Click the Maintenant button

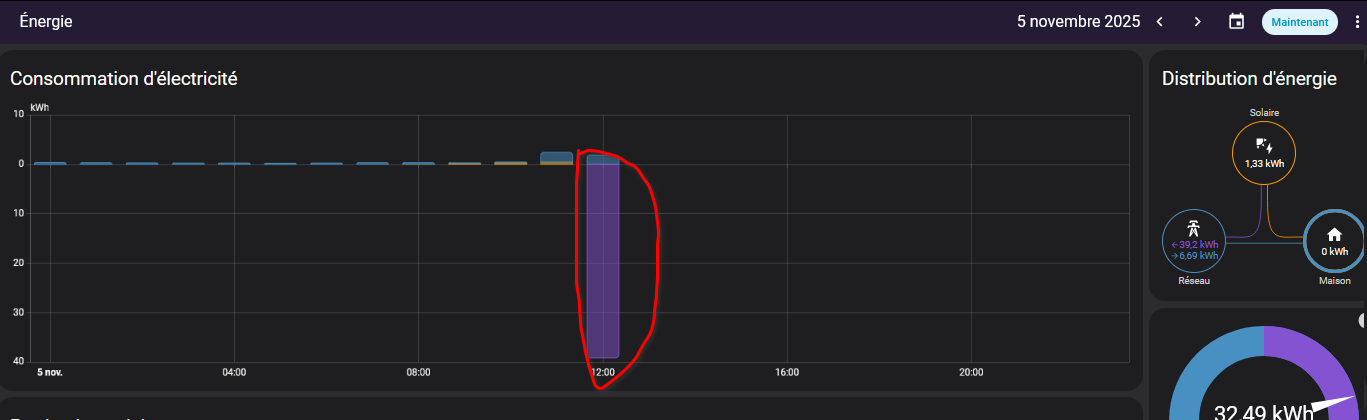1299,21
